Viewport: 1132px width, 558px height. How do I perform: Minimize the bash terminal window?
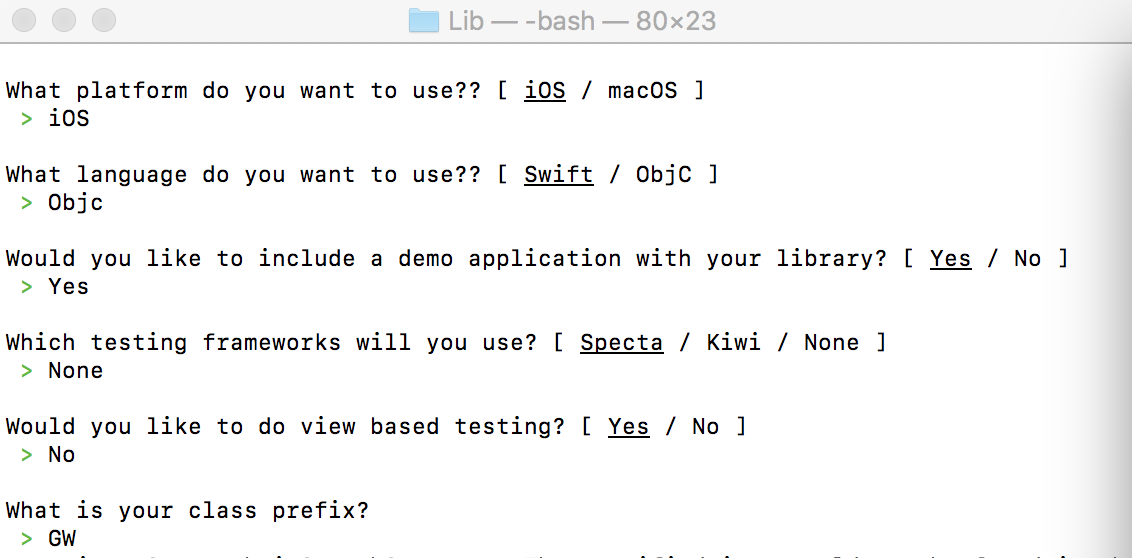[x=64, y=20]
